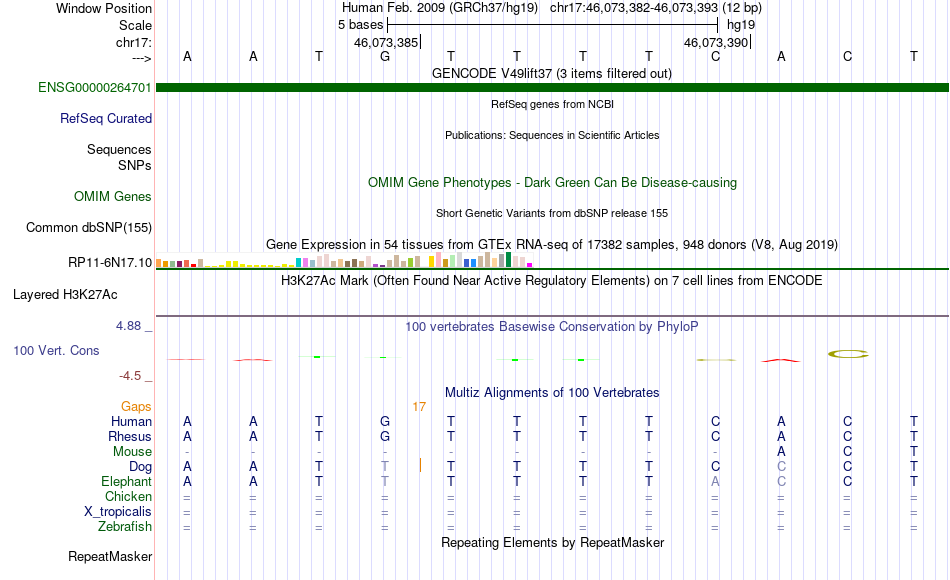
Task: Click the Layered H3K27Ac track label
Action: [65, 295]
